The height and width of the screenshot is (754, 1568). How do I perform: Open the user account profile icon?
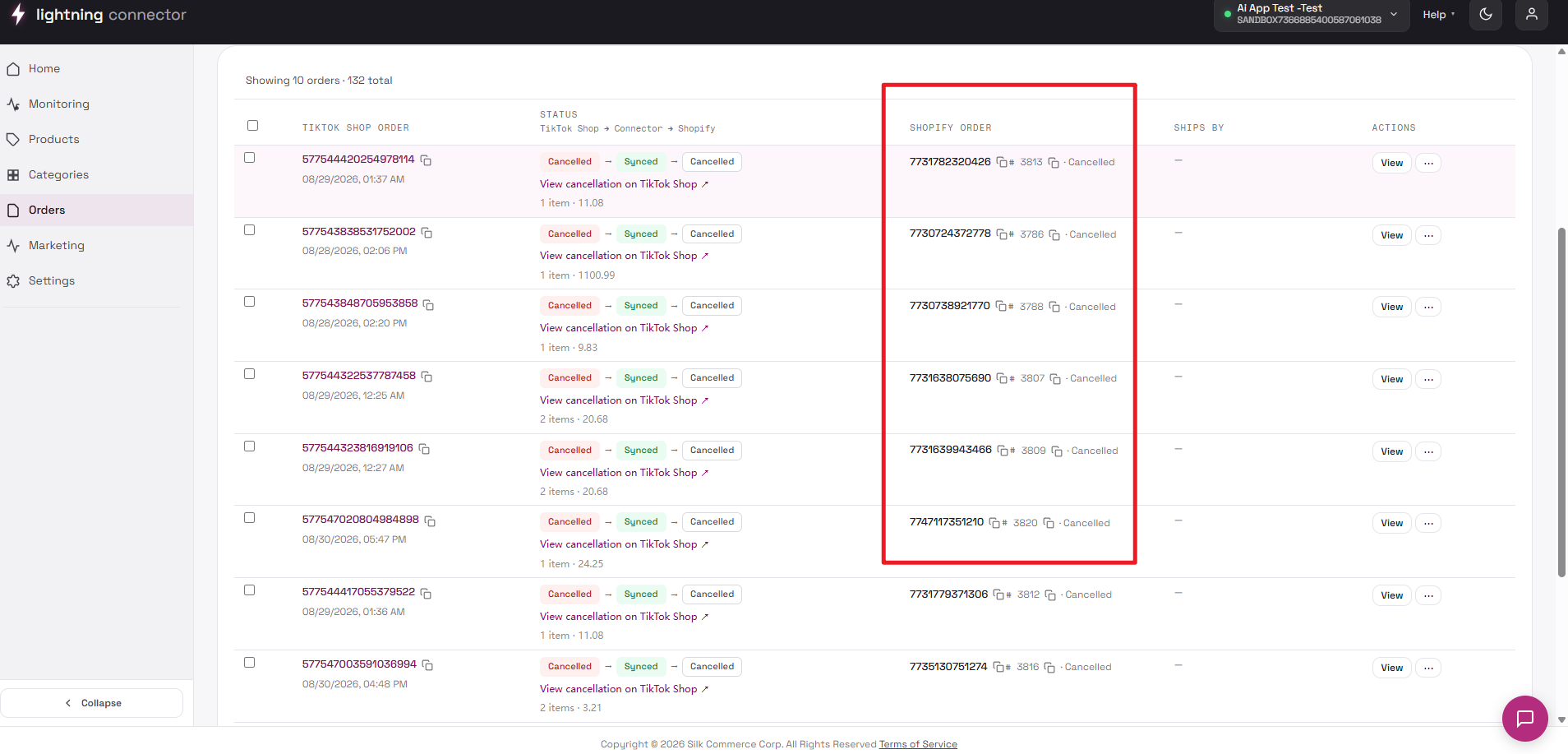coord(1532,14)
